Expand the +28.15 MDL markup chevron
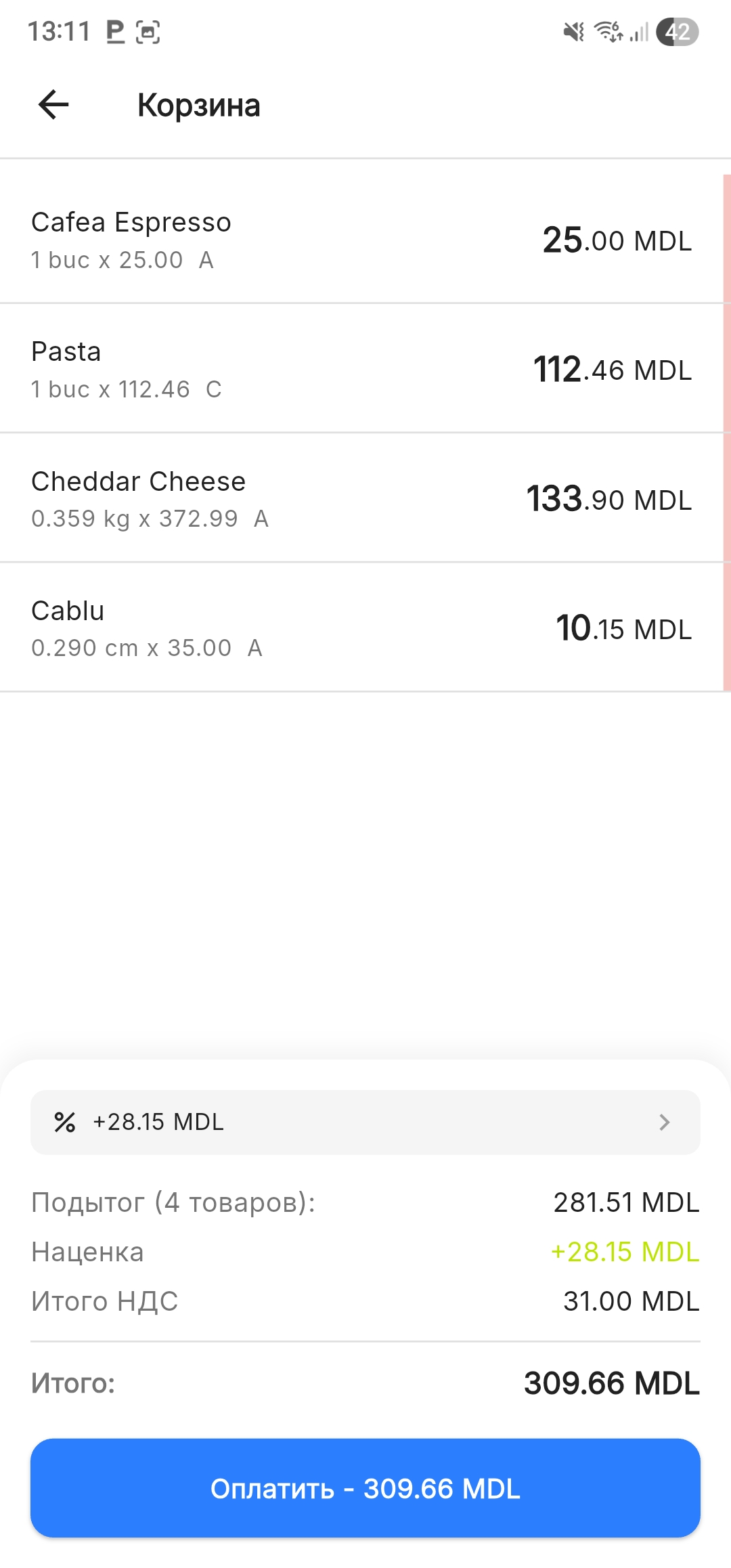Screen dimensions: 731x1568 664,1122
